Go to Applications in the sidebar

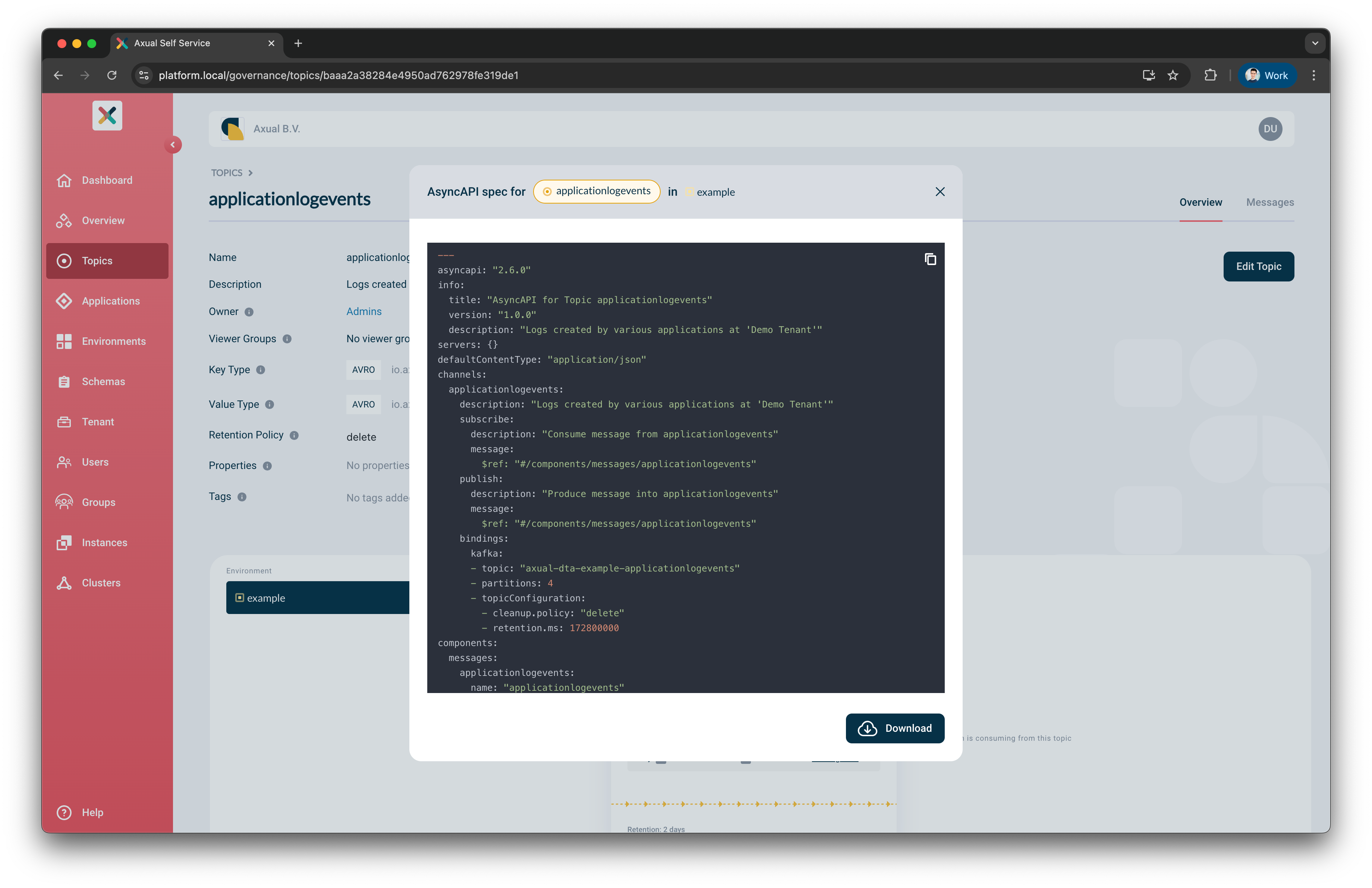110,301
